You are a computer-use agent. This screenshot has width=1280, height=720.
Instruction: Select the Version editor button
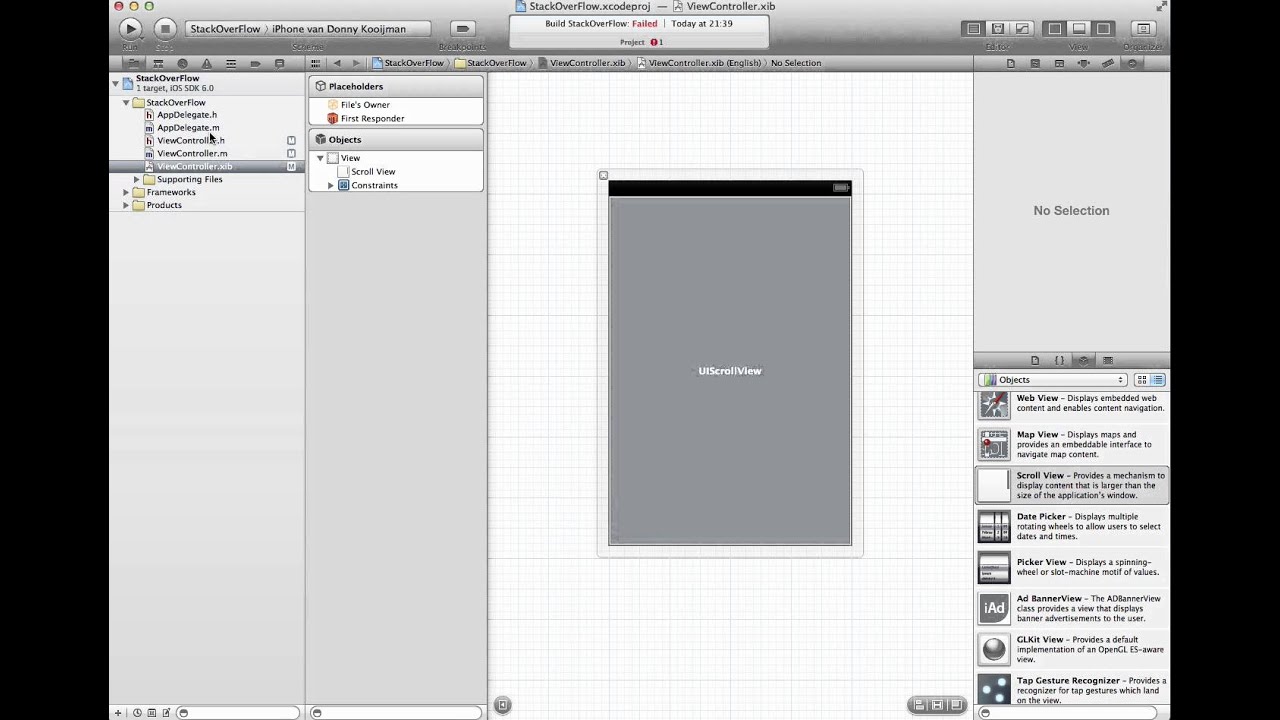coord(1021,29)
